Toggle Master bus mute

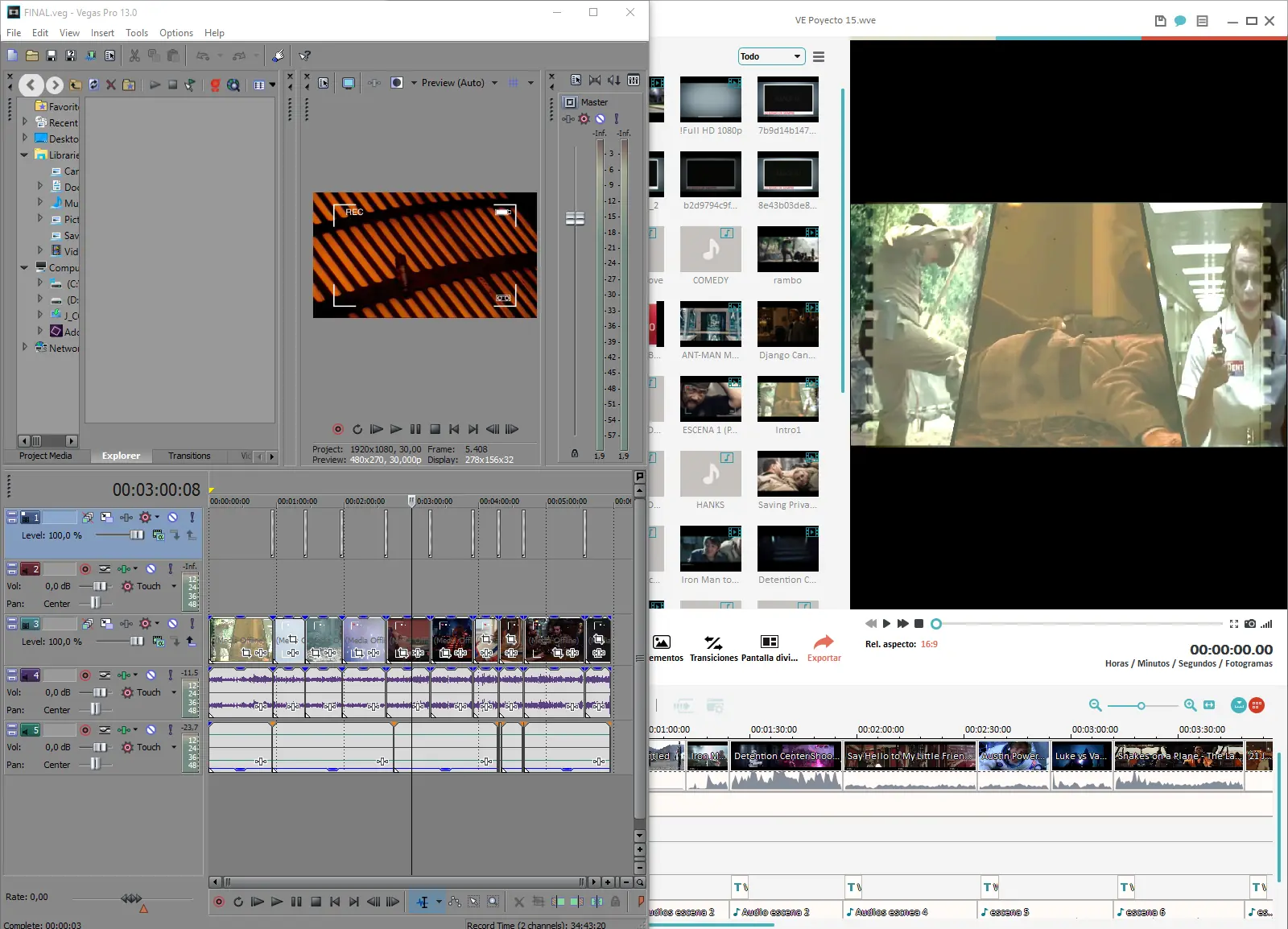click(x=600, y=118)
